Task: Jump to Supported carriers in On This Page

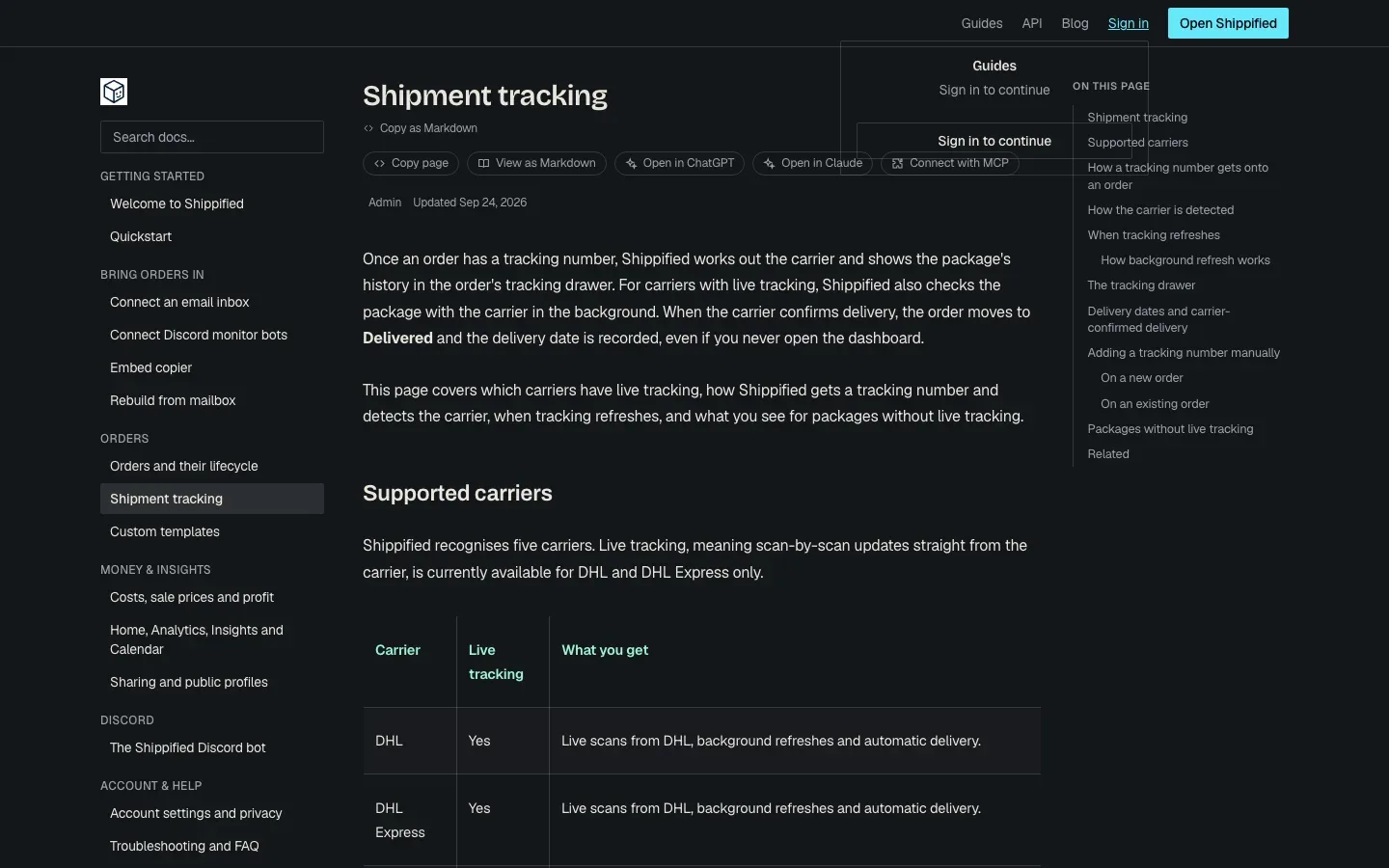Action: [1137, 142]
